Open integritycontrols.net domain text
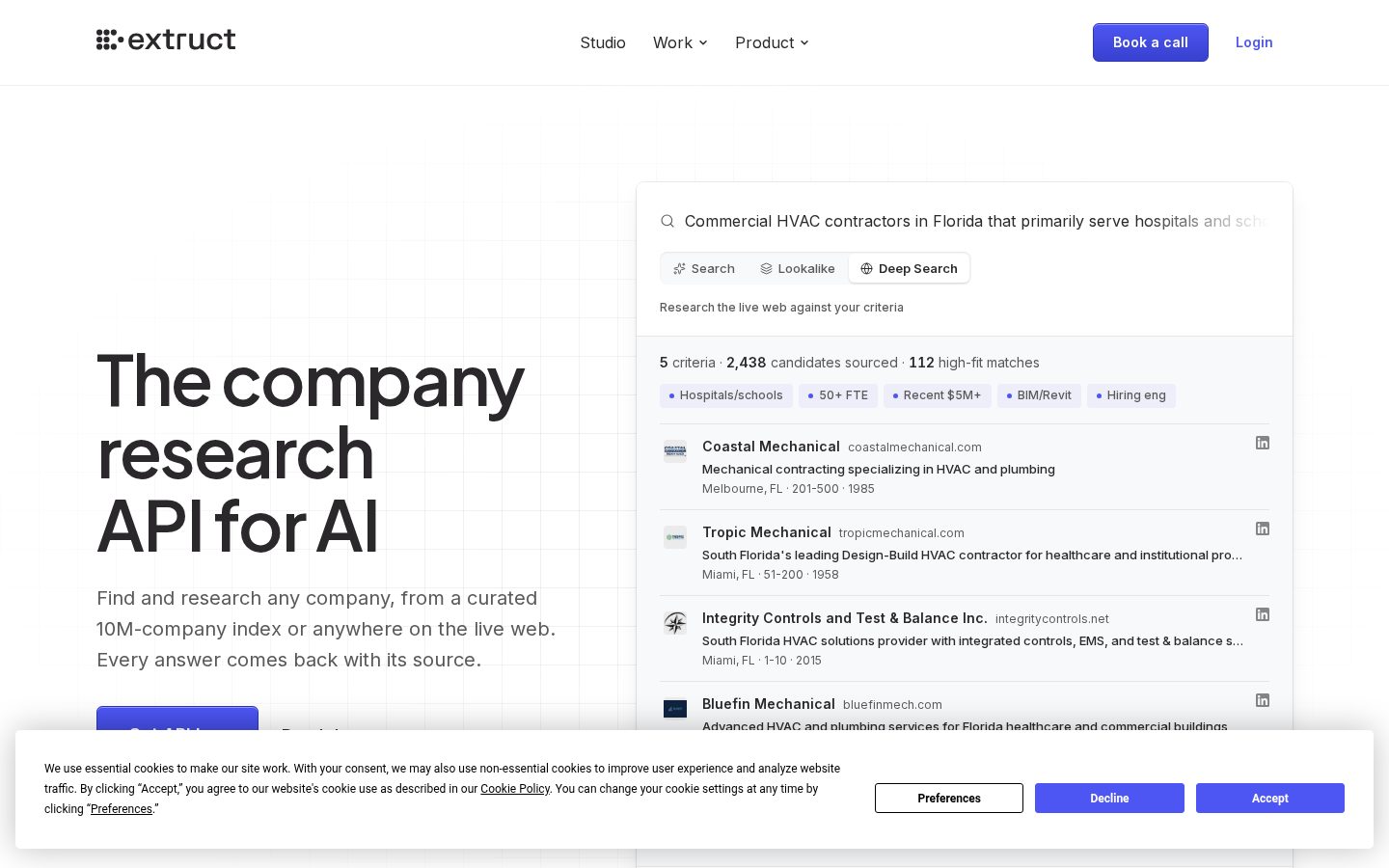1389x868 pixels. (1051, 619)
